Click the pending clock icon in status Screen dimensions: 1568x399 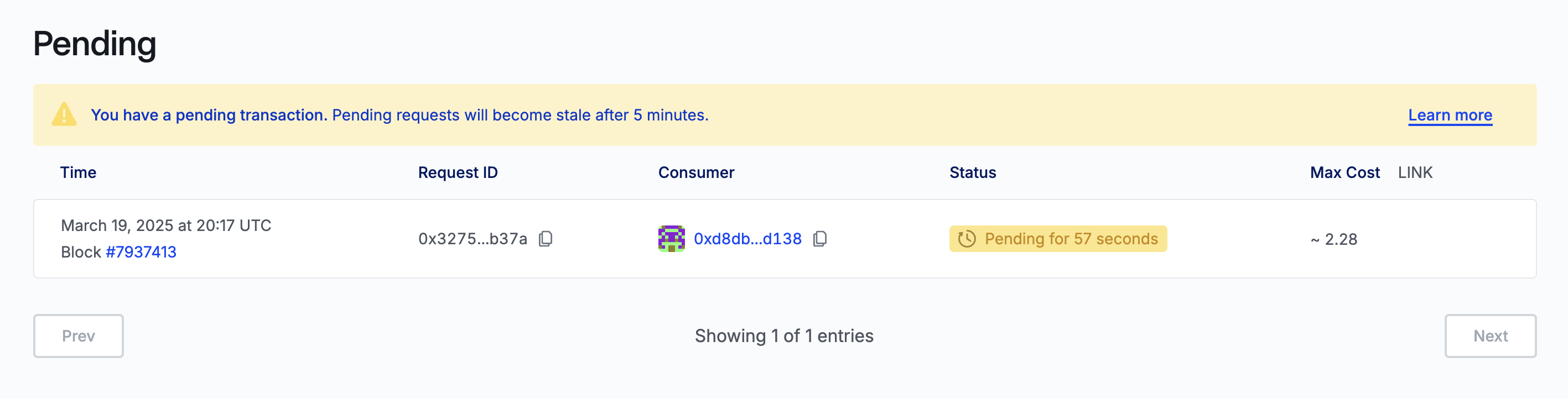pos(967,239)
